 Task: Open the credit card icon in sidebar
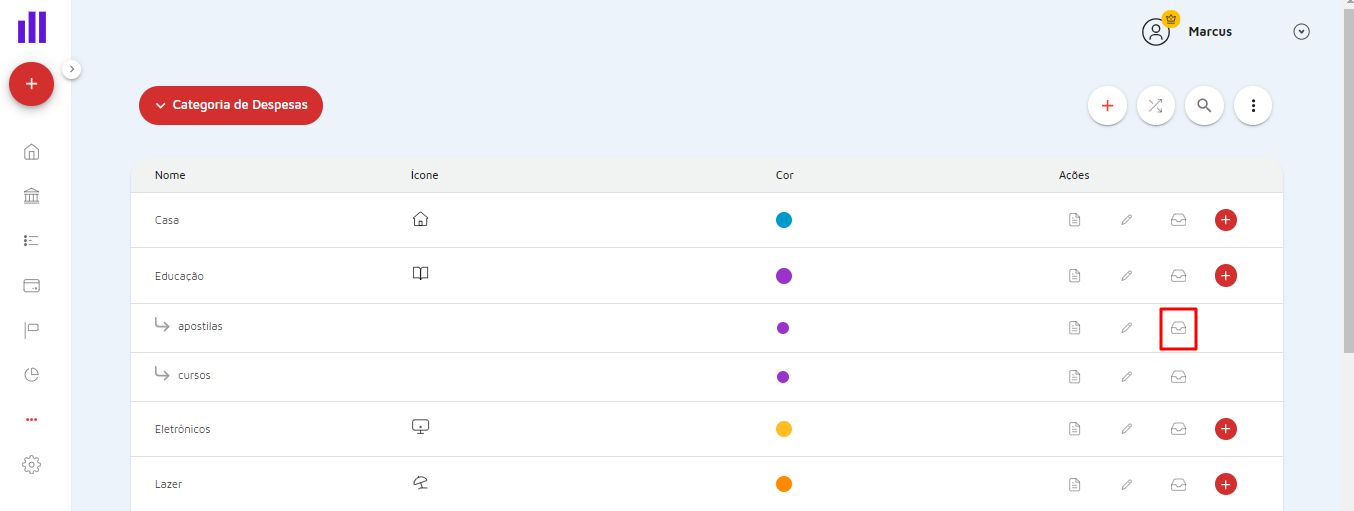pyautogui.click(x=31, y=286)
